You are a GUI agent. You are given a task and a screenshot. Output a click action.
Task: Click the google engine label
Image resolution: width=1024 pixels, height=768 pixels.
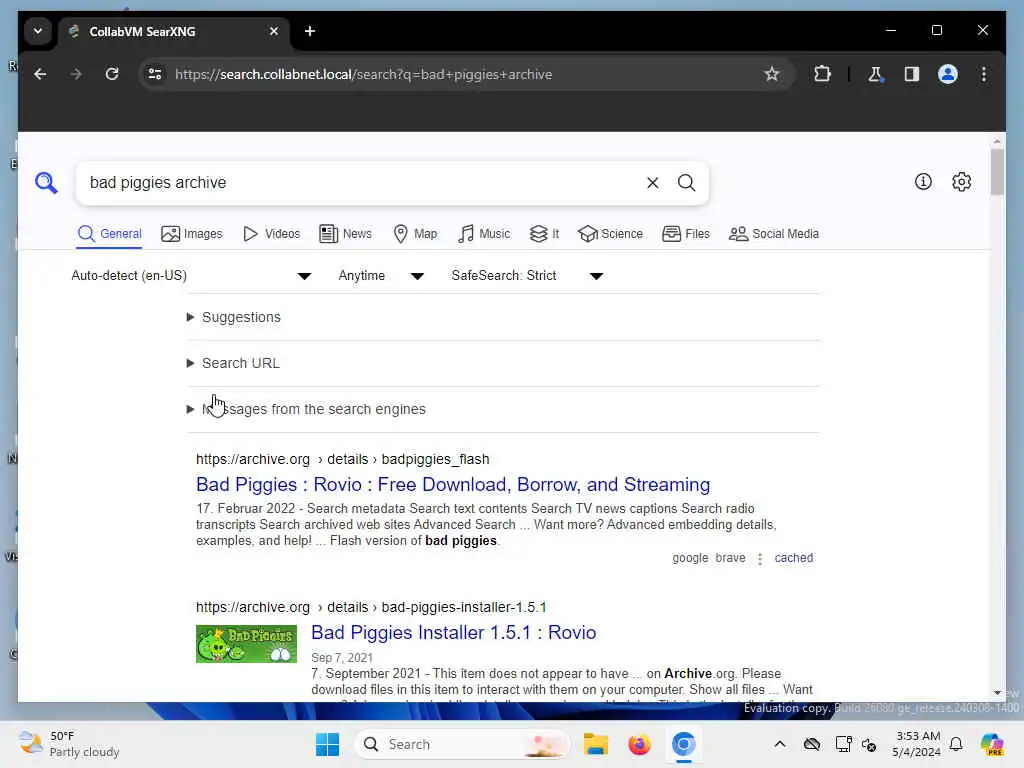pyautogui.click(x=690, y=558)
